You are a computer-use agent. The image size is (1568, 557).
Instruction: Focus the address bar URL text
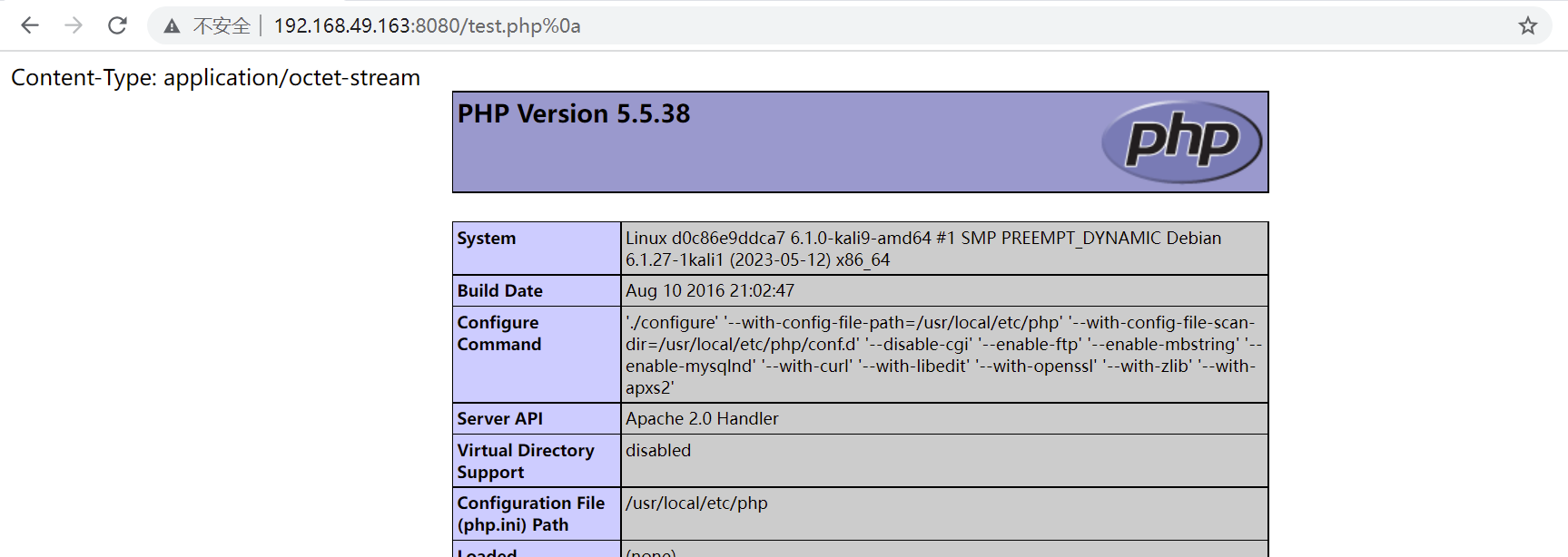coord(427,26)
